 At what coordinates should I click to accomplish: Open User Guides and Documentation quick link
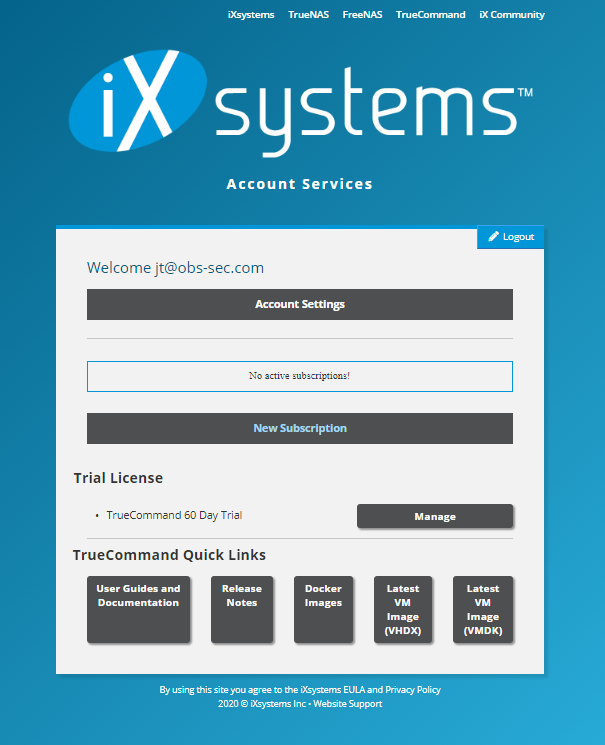138,609
